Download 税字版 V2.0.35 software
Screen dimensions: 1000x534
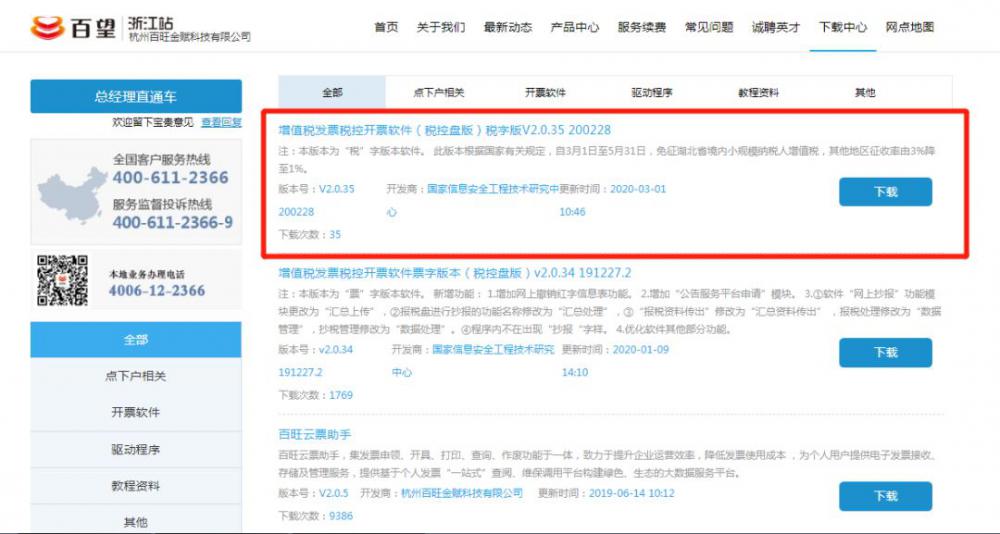tap(885, 192)
